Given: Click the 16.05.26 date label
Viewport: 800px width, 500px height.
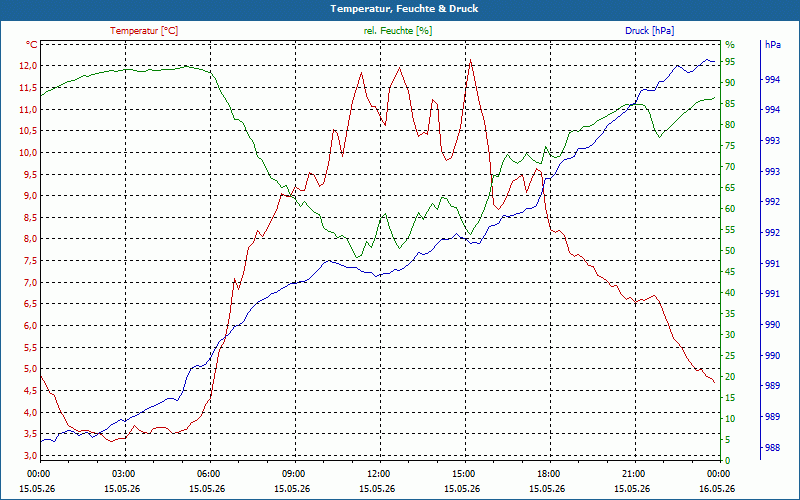Looking at the screenshot, I should pos(717,488).
